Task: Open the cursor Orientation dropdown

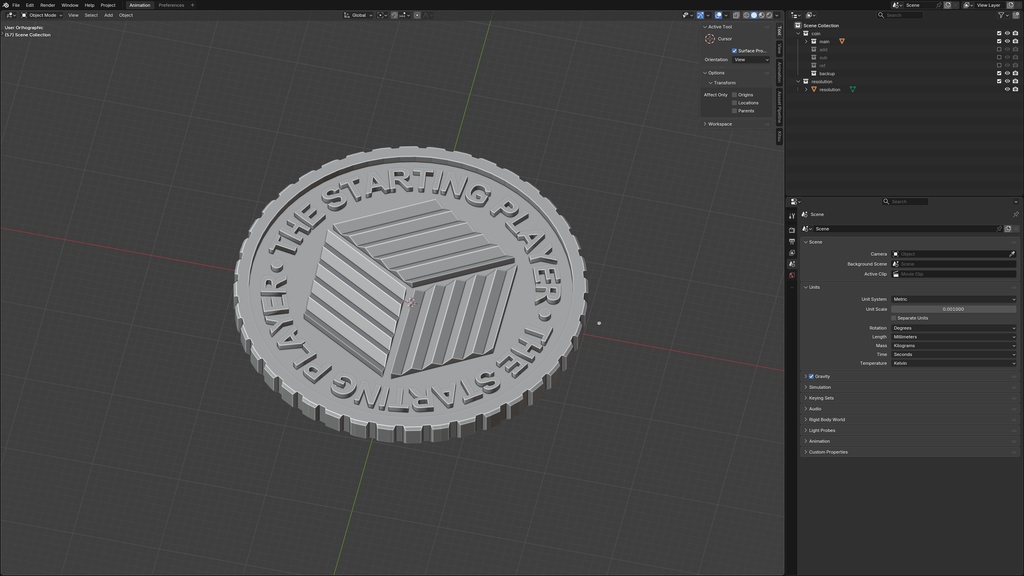Action: (x=751, y=59)
